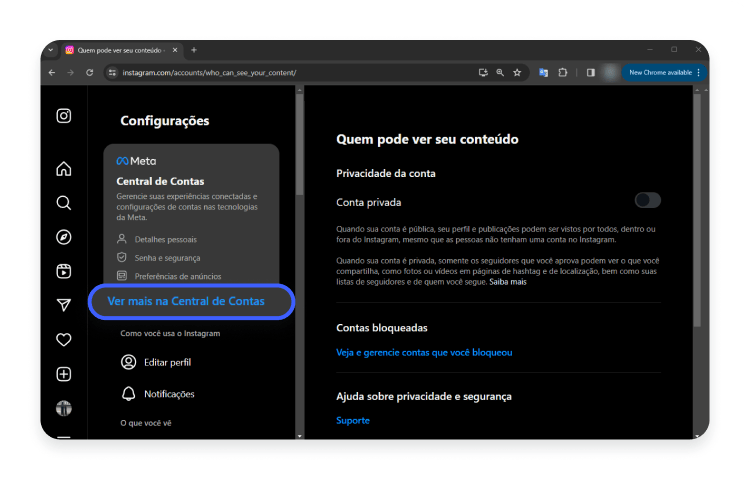750x479 pixels.
Task: Bookmark this page with the star icon
Action: 517,73
